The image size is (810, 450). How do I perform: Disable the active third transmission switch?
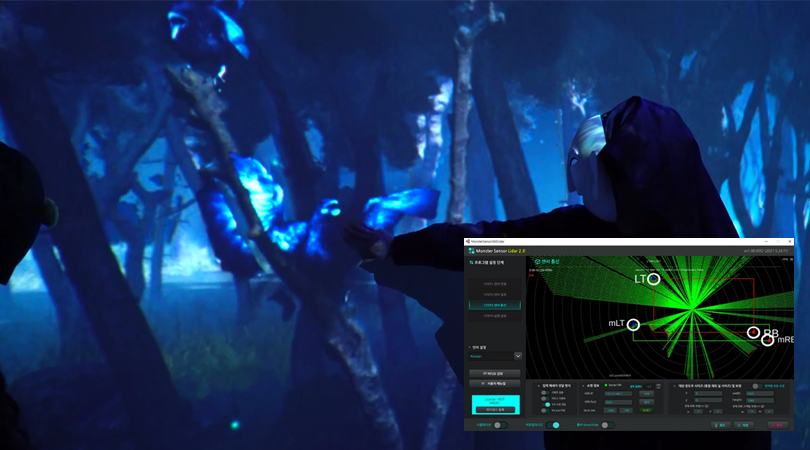546,405
